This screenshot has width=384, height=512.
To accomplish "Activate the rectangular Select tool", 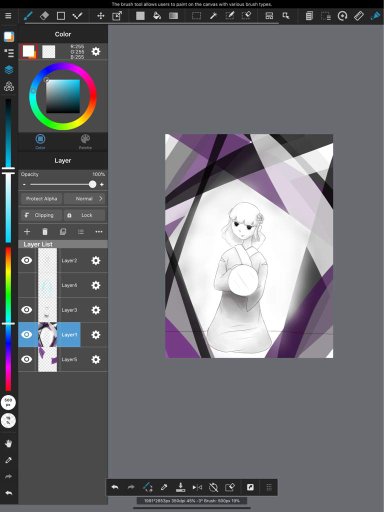I will pyautogui.click(x=196, y=16).
